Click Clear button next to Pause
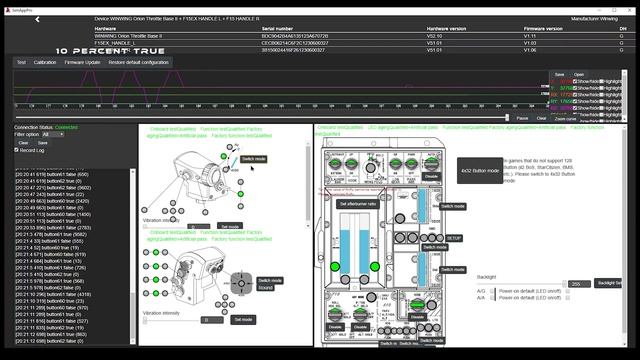This screenshot has height=360, width=640. (541, 118)
